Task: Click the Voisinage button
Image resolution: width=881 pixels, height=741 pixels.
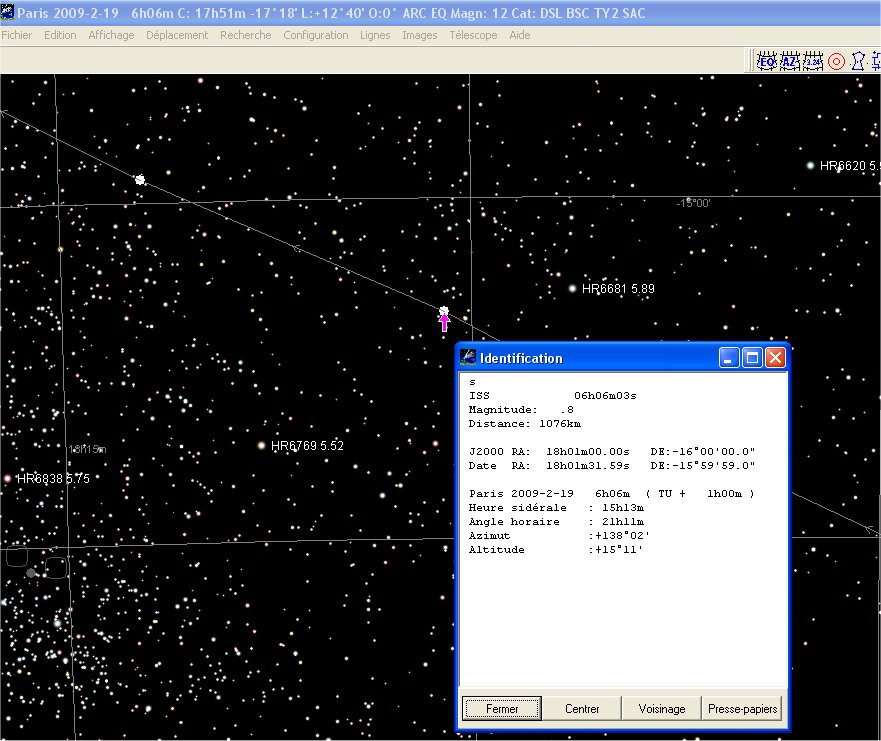Action: 662,708
